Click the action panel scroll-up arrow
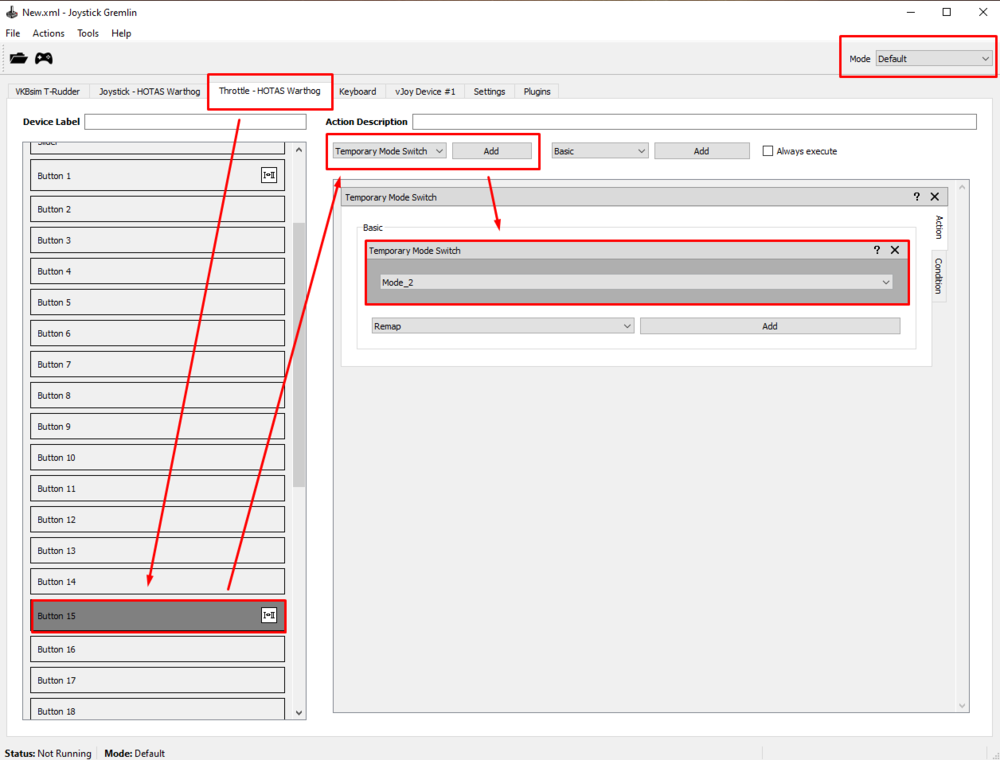 pos(962,187)
